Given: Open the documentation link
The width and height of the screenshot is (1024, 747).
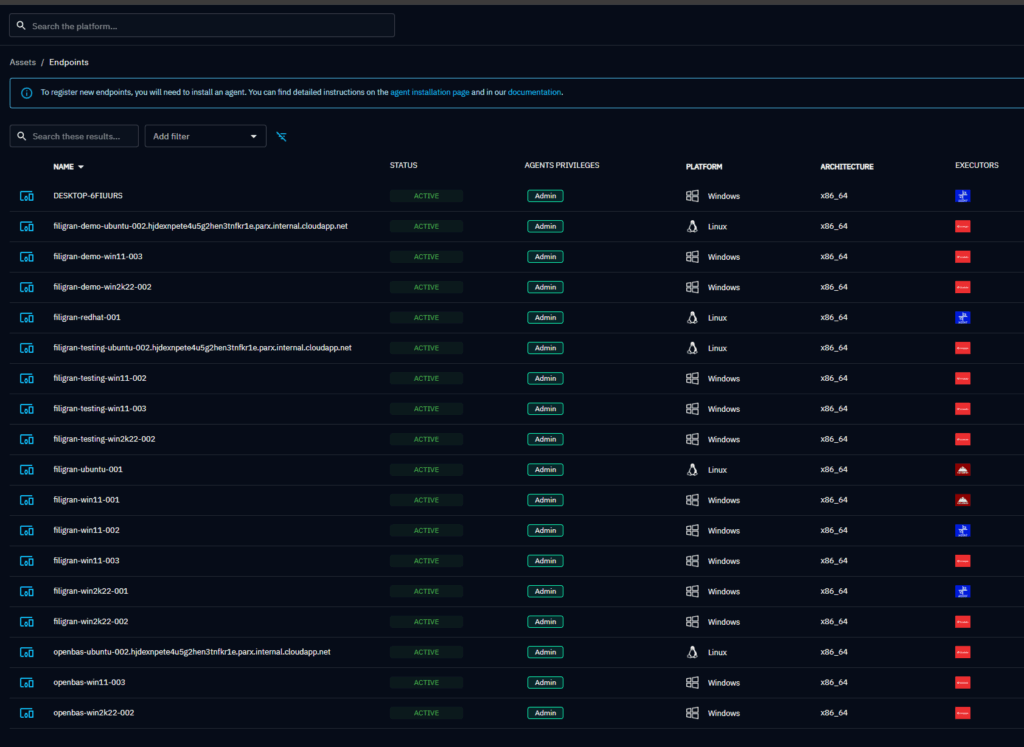Looking at the screenshot, I should (534, 93).
